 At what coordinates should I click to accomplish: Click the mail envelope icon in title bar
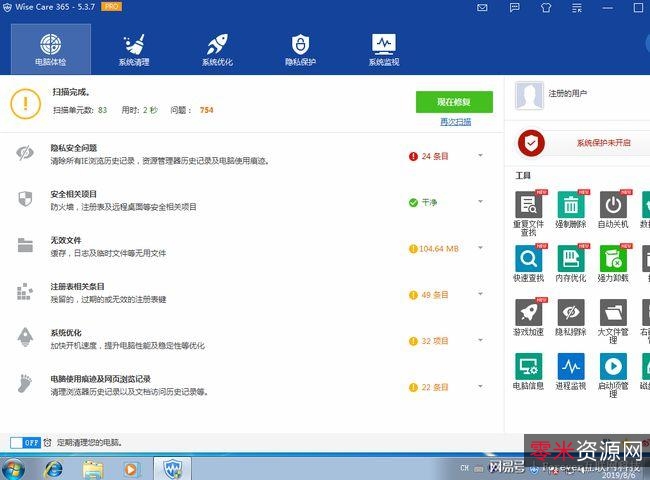tap(482, 7)
